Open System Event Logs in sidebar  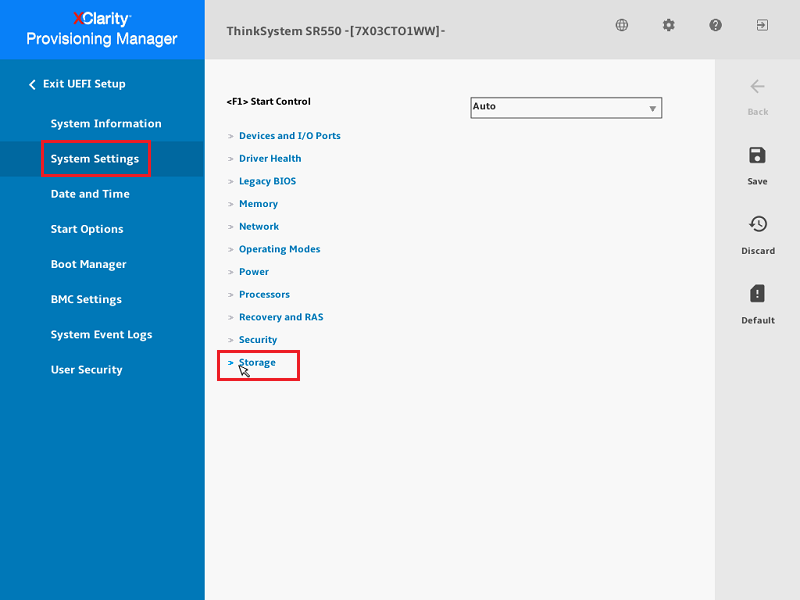(101, 335)
